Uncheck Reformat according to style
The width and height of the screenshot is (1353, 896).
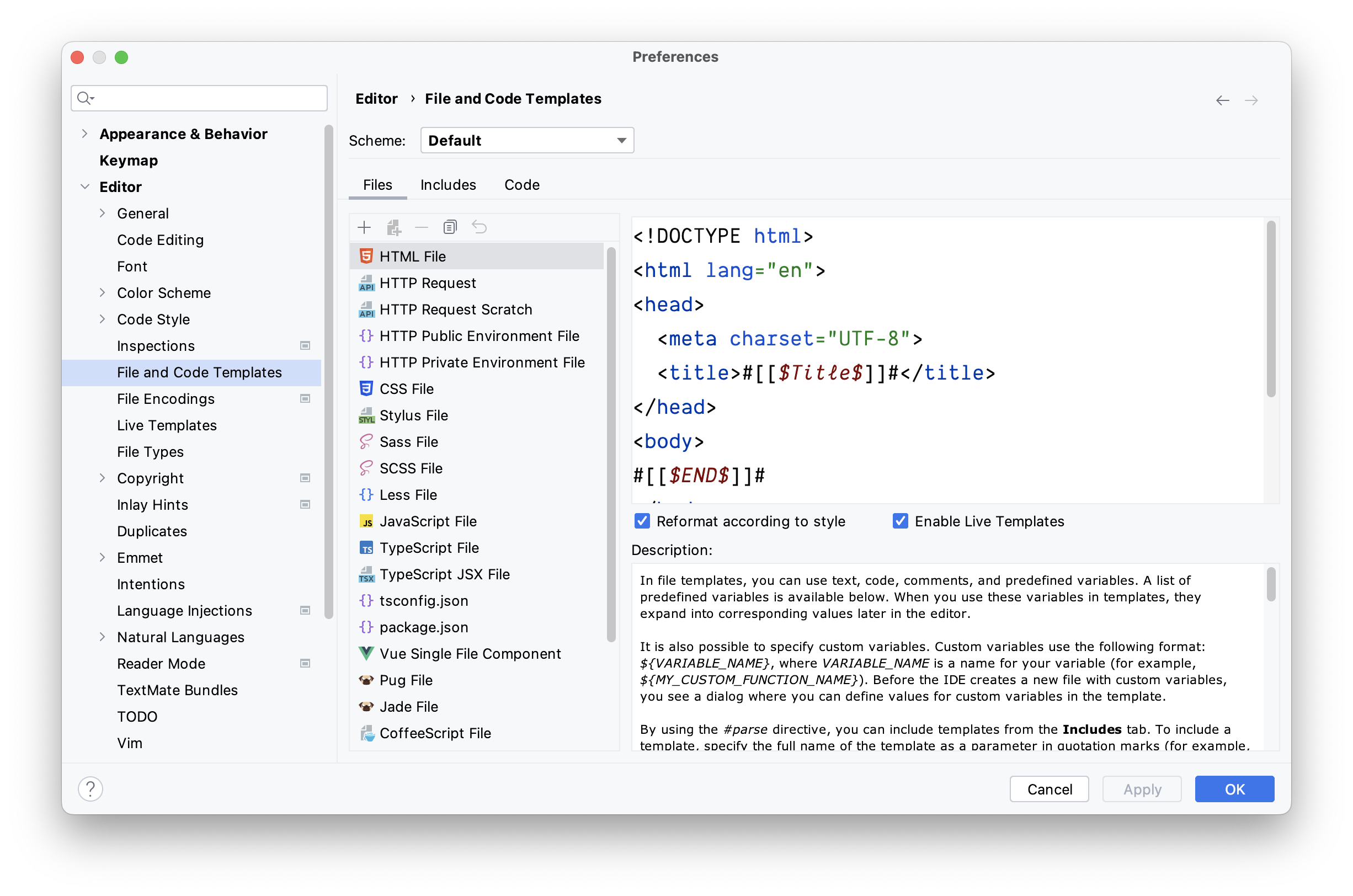pos(642,521)
